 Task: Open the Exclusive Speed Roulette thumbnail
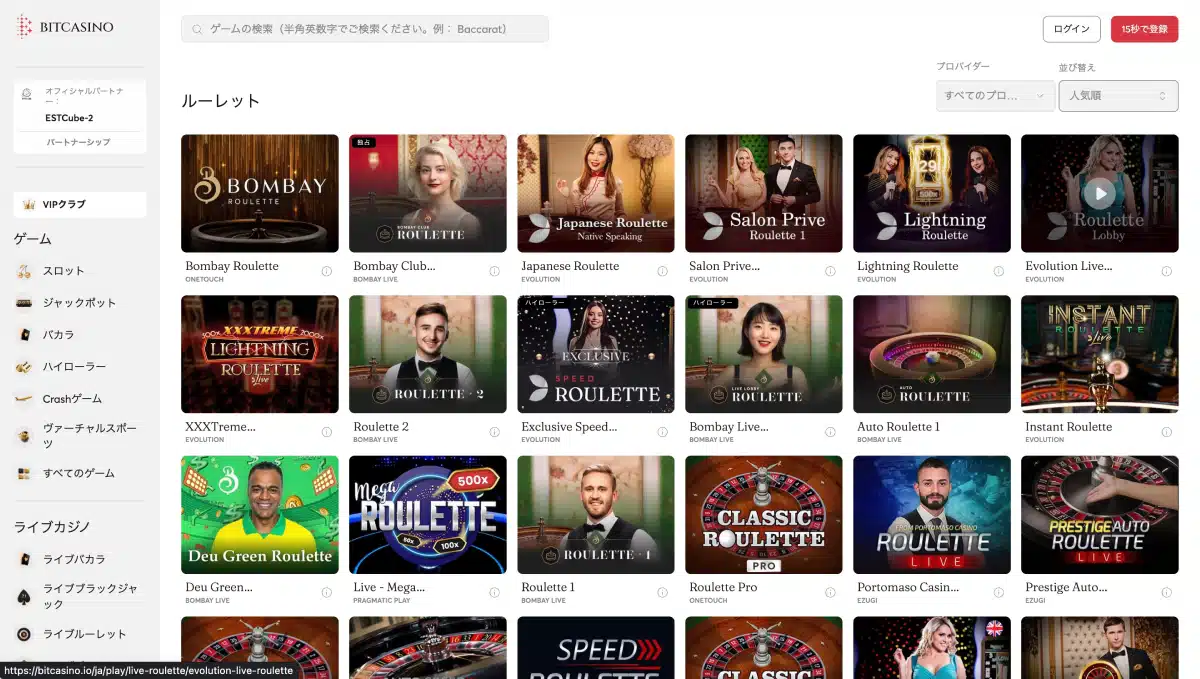[596, 354]
